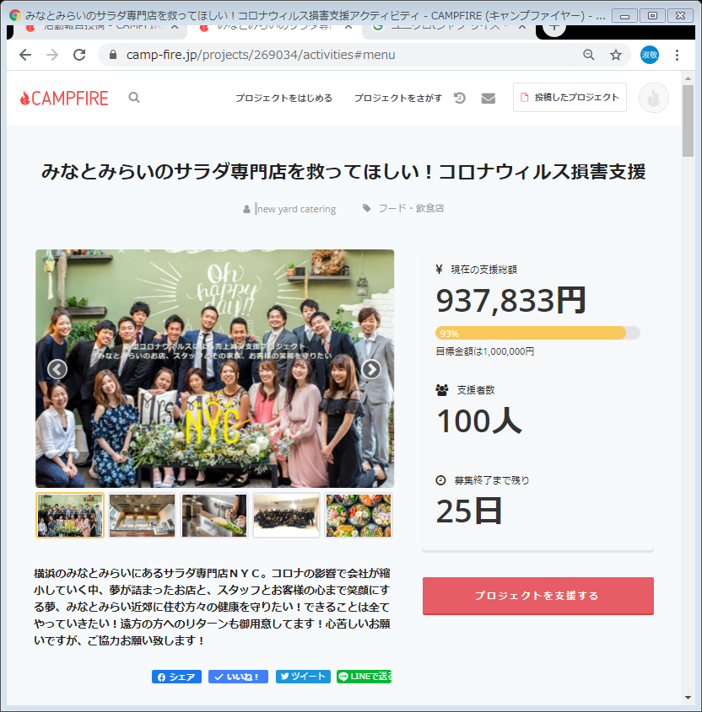Image resolution: width=702 pixels, height=712 pixels.
Task: Open the site search magnifier icon
Action: point(134,98)
